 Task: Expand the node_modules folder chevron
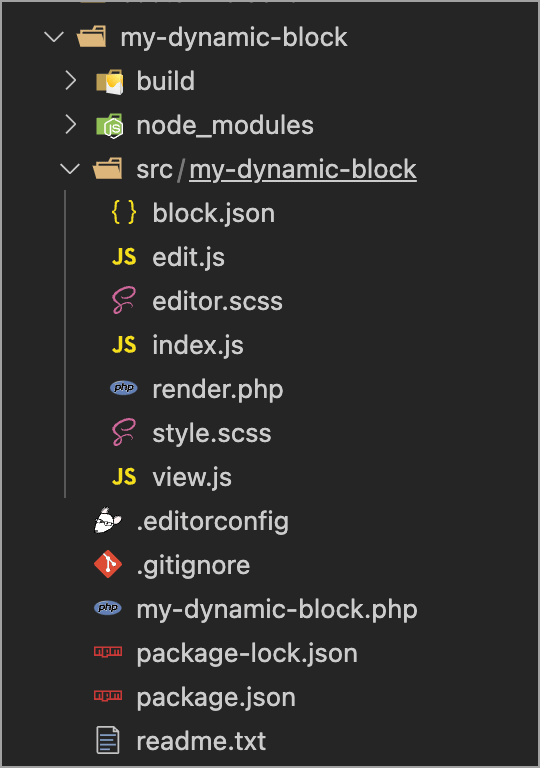click(71, 125)
